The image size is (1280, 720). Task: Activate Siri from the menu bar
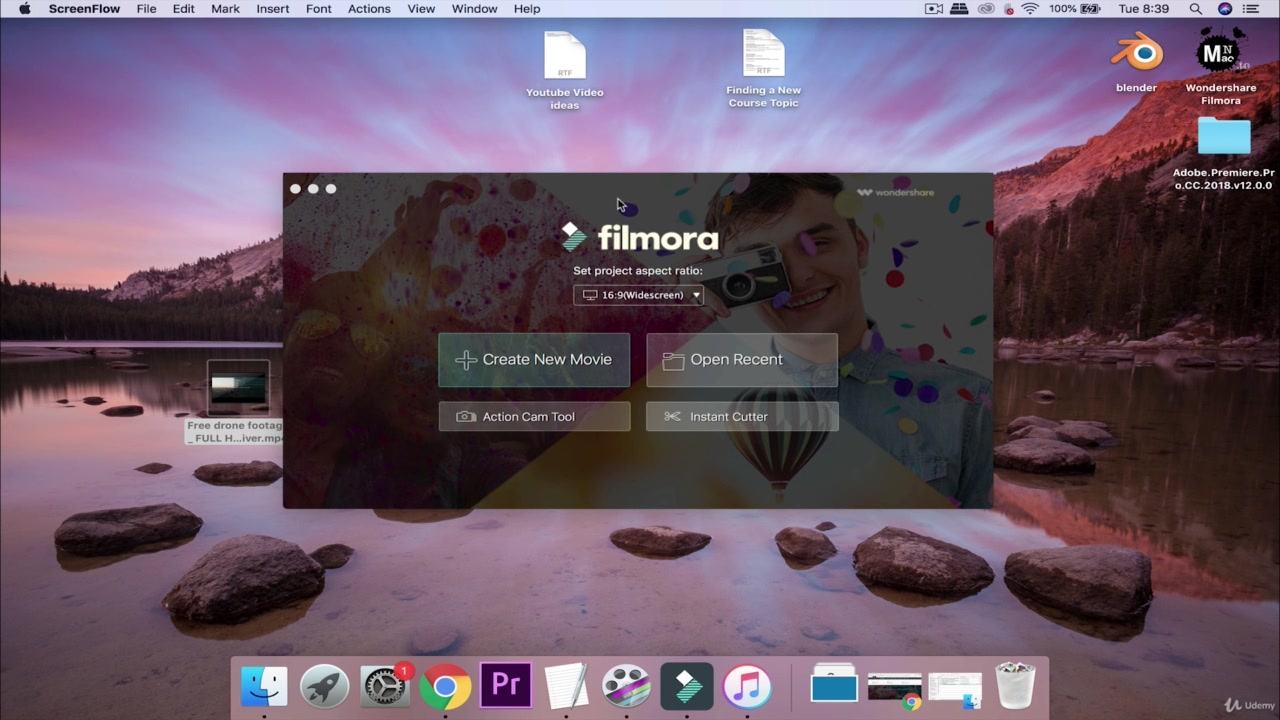[1225, 9]
